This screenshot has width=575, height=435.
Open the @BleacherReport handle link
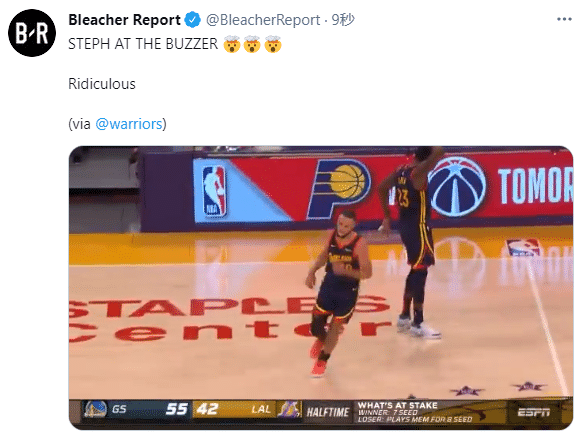point(263,20)
